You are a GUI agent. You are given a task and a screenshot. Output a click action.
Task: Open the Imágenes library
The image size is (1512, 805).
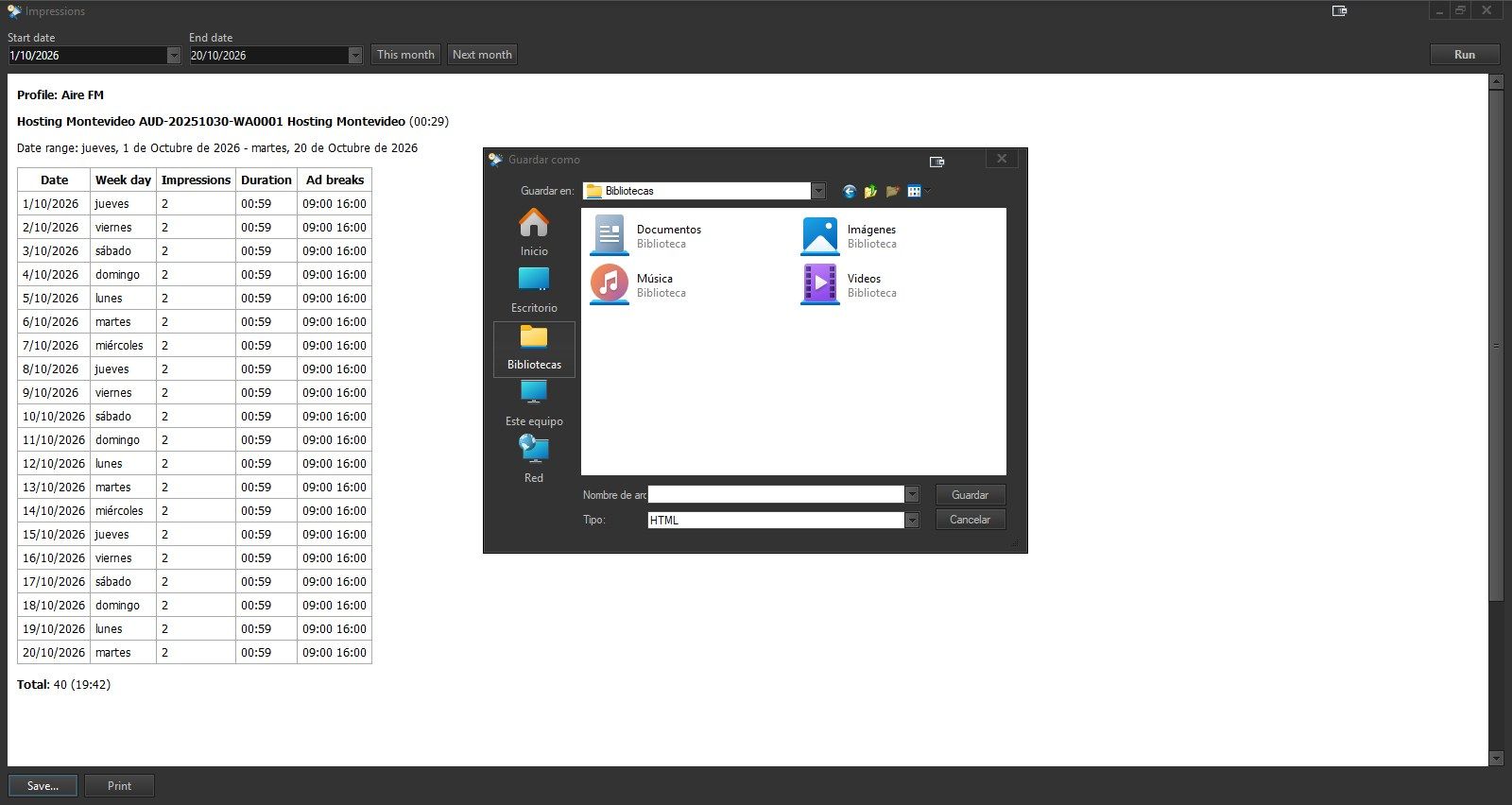tap(850, 236)
